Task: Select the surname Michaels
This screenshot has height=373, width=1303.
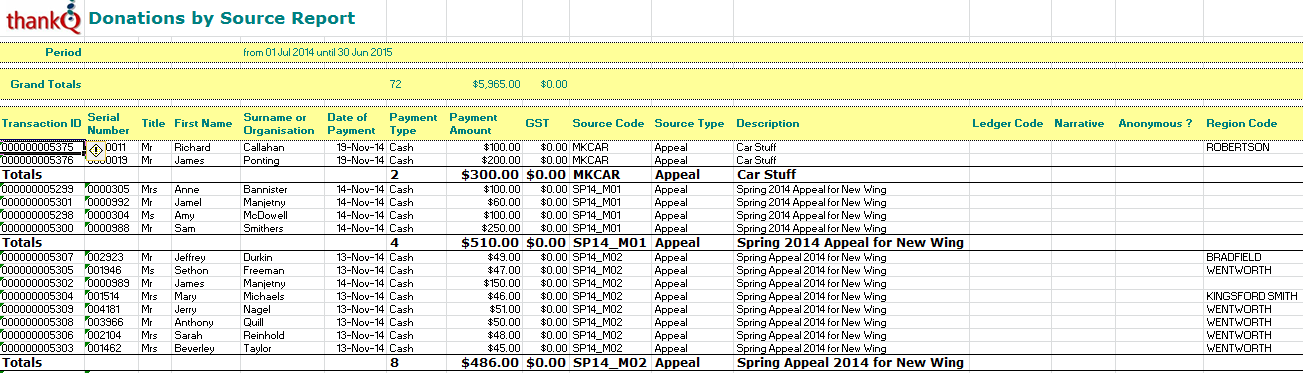Action: [x=263, y=296]
